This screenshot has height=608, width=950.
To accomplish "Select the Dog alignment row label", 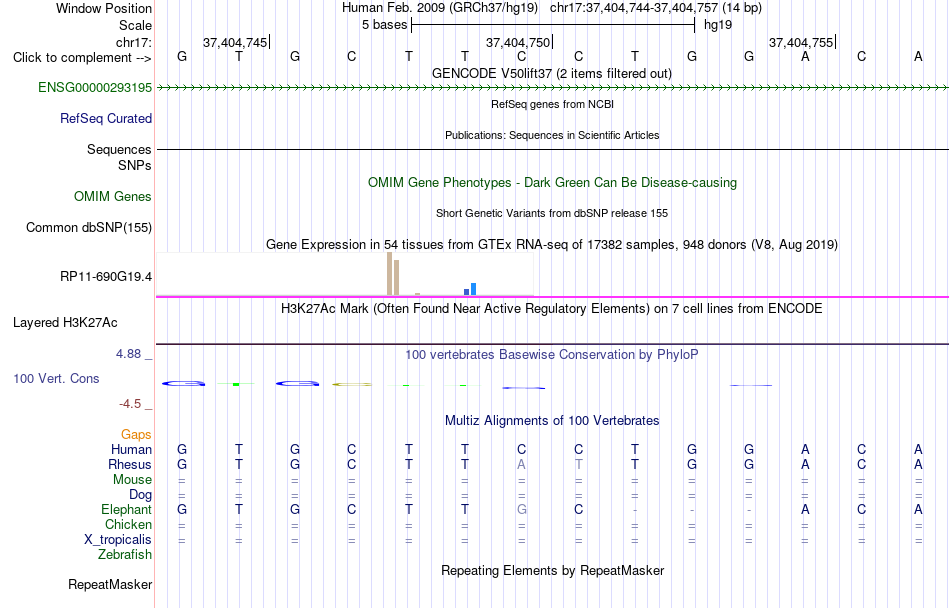I will point(140,495).
